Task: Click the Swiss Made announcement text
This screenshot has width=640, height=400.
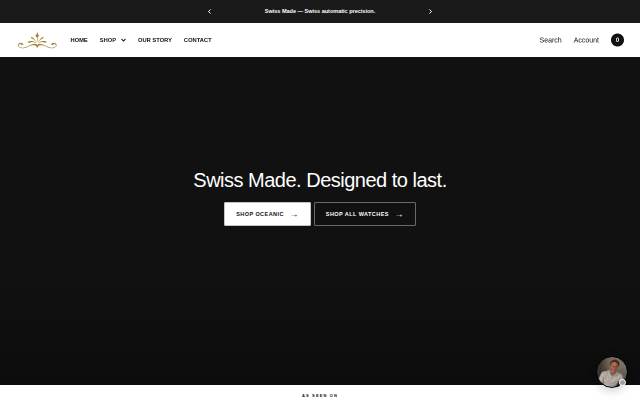Action: (x=320, y=11)
